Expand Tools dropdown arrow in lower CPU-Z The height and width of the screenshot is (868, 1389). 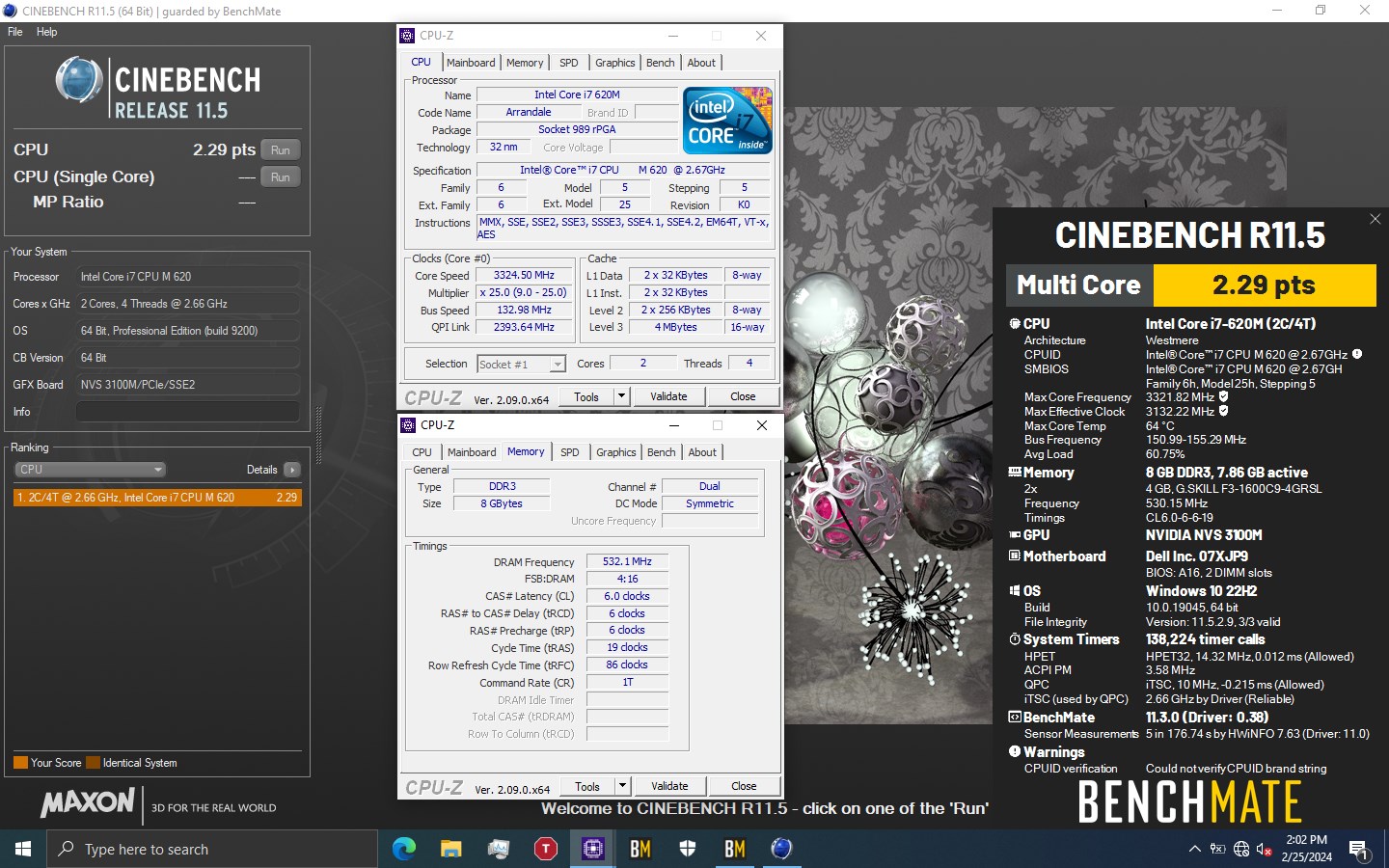pos(623,786)
